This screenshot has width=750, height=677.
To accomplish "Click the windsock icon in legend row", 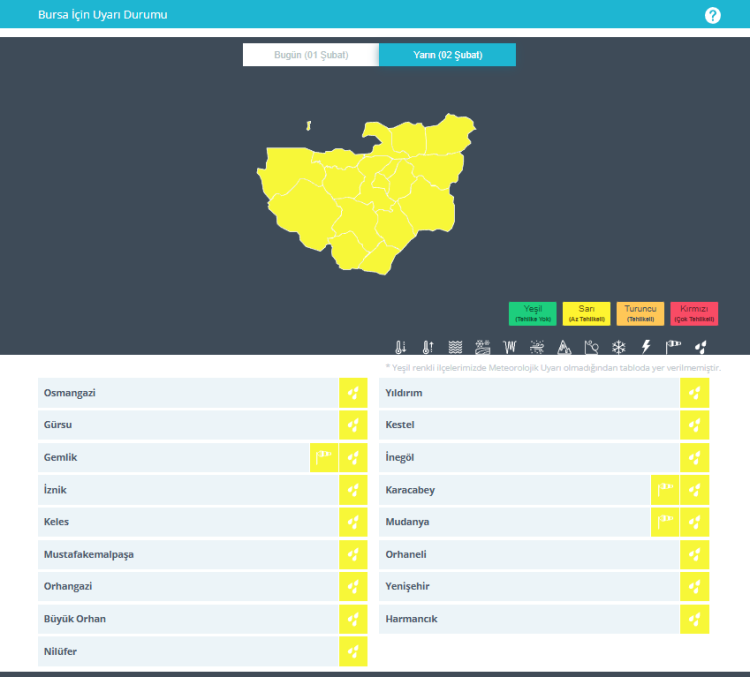I will (x=673, y=348).
